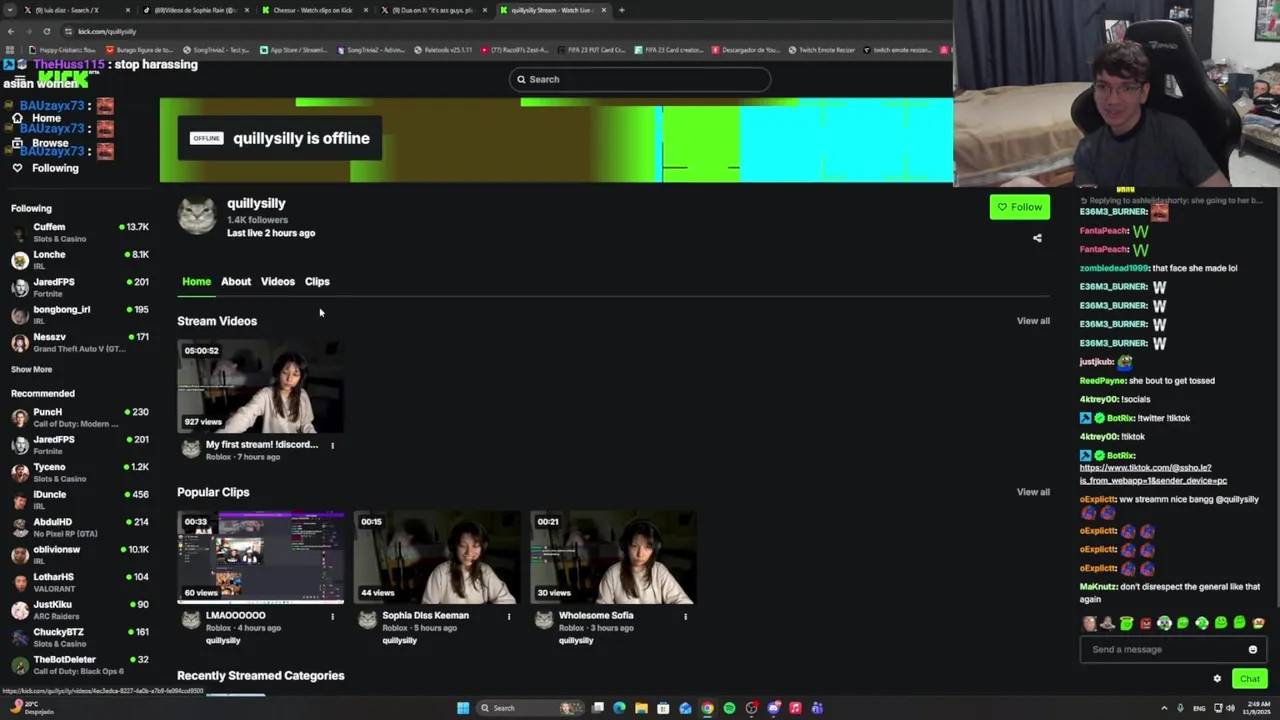This screenshot has height=720, width=1280.
Task: Click the red emote in chat quick-emote row
Action: tap(1145, 623)
